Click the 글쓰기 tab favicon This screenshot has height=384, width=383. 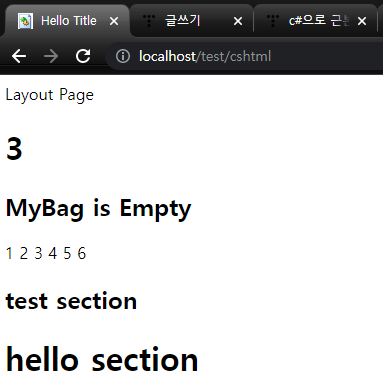click(x=149, y=21)
